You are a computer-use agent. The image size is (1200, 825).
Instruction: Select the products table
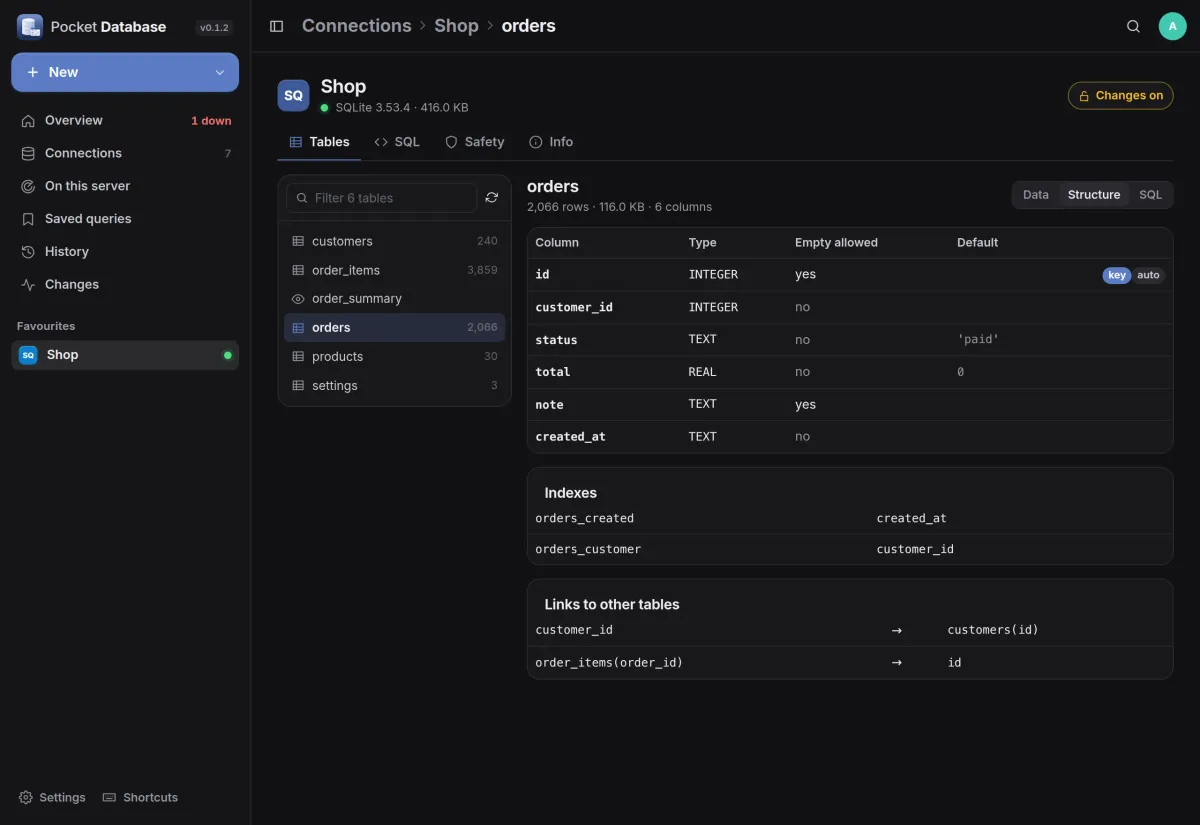tap(395, 356)
